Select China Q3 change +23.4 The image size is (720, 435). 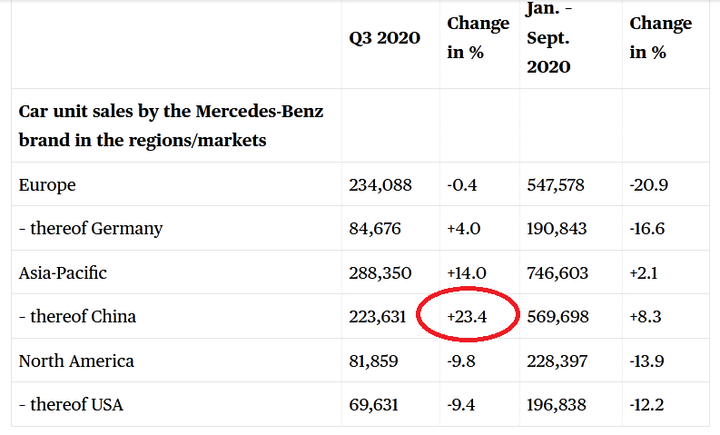467,316
